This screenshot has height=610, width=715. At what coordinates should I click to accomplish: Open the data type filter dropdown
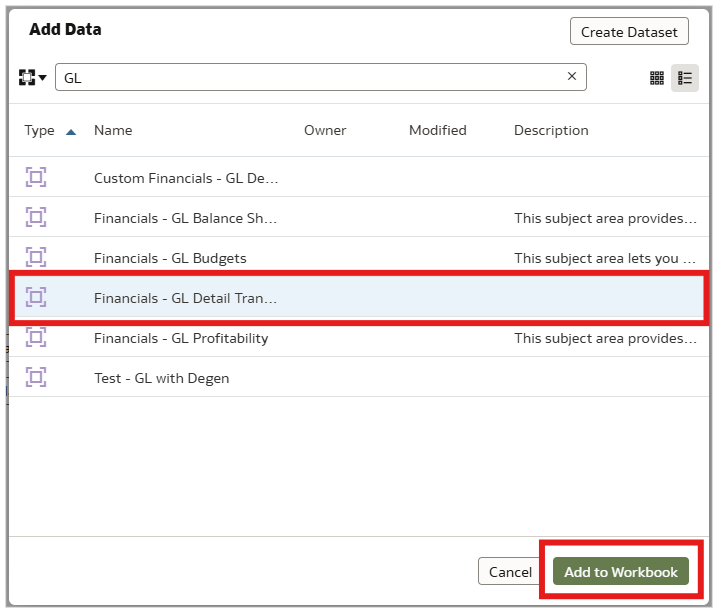[x=32, y=77]
